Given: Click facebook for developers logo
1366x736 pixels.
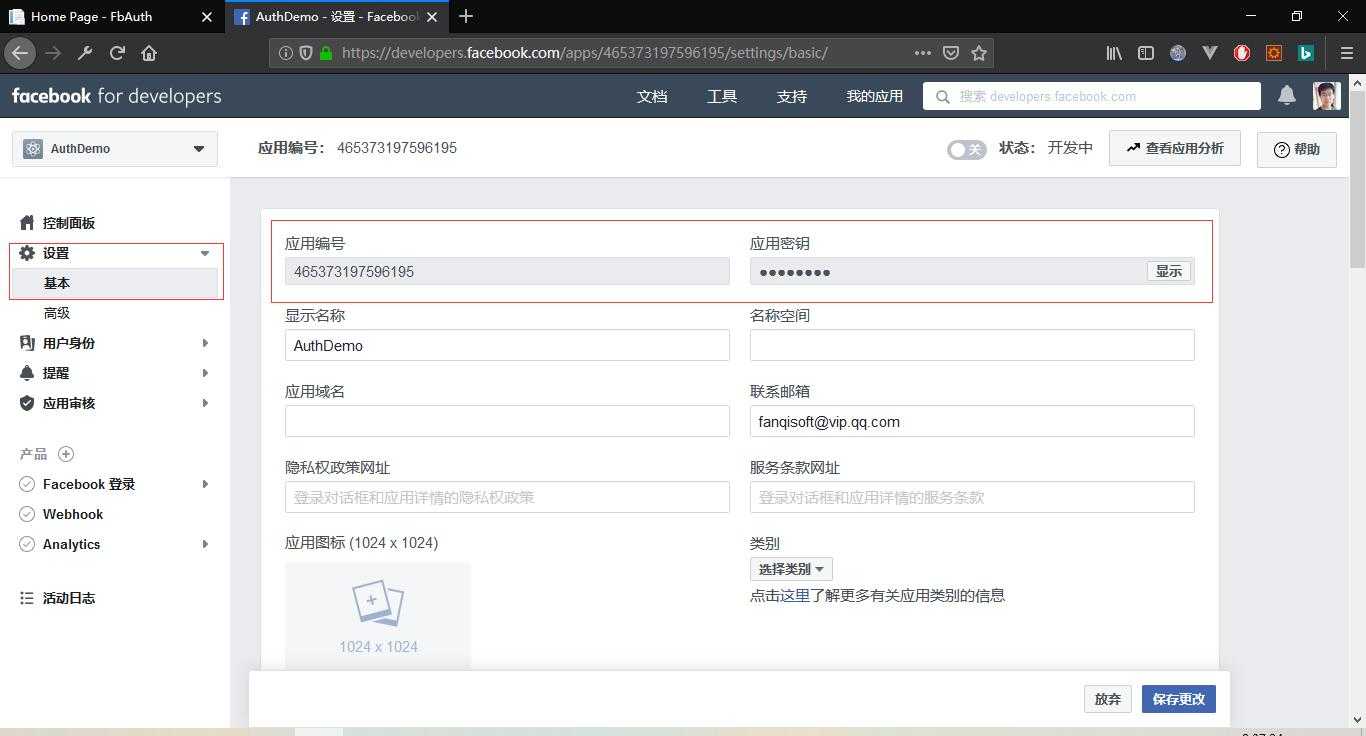Looking at the screenshot, I should click(x=116, y=96).
